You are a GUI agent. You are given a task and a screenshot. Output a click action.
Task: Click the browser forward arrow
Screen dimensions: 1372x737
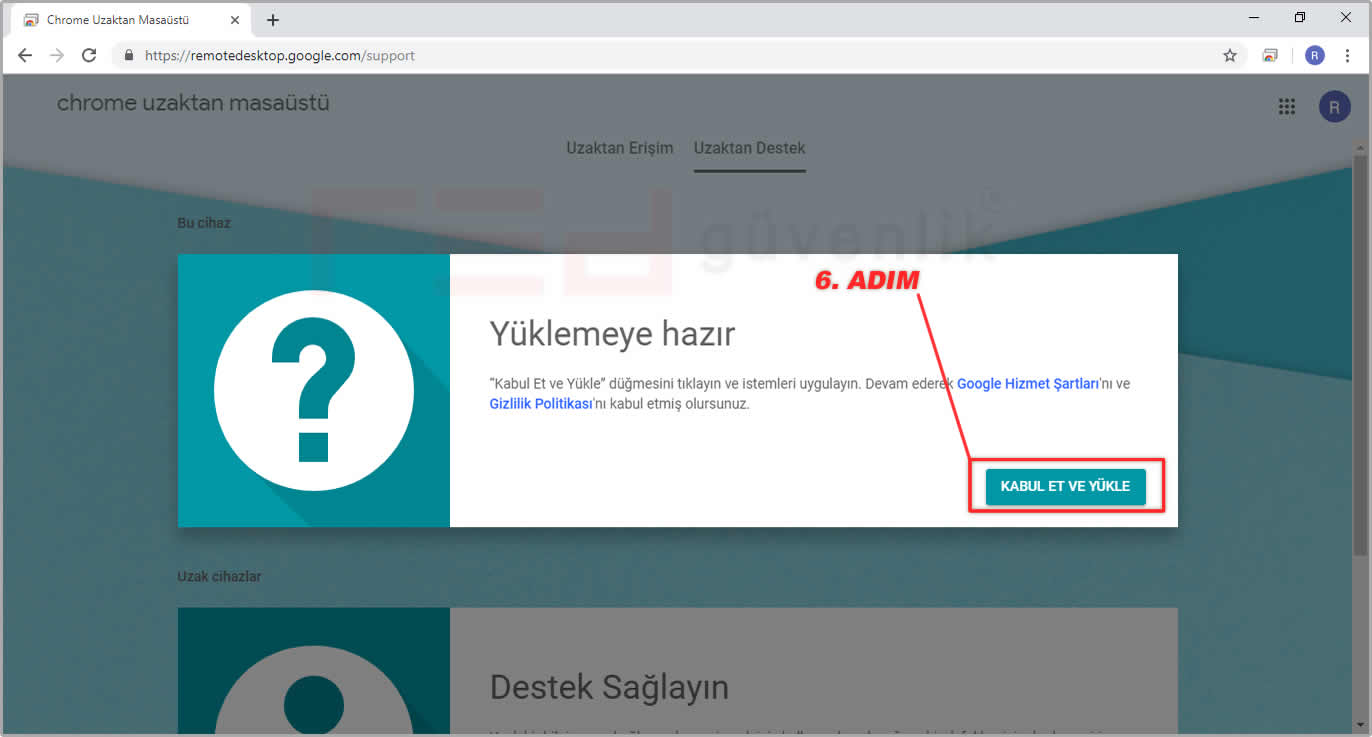pyautogui.click(x=57, y=56)
